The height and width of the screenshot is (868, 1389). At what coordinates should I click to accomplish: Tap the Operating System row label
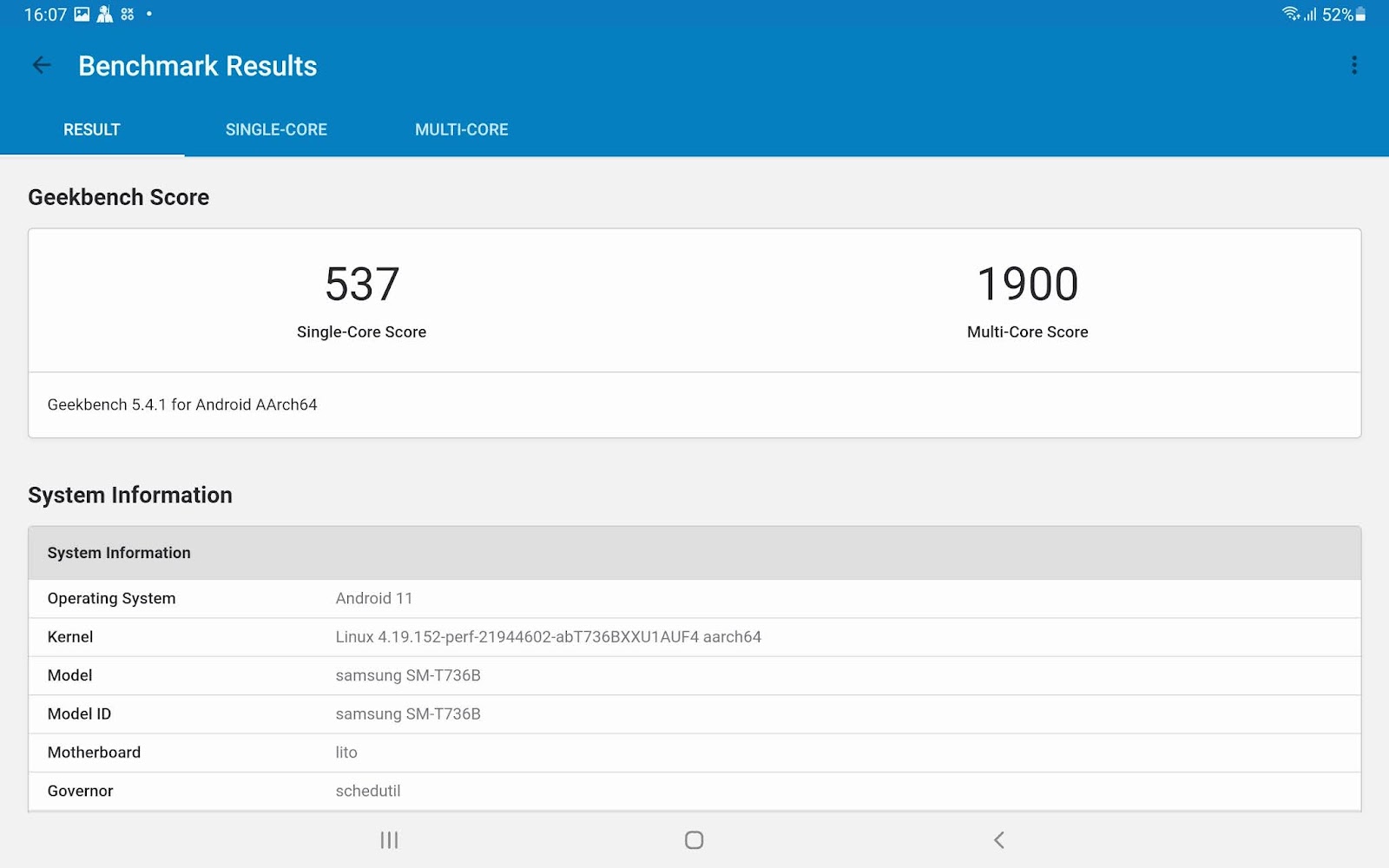(x=111, y=598)
